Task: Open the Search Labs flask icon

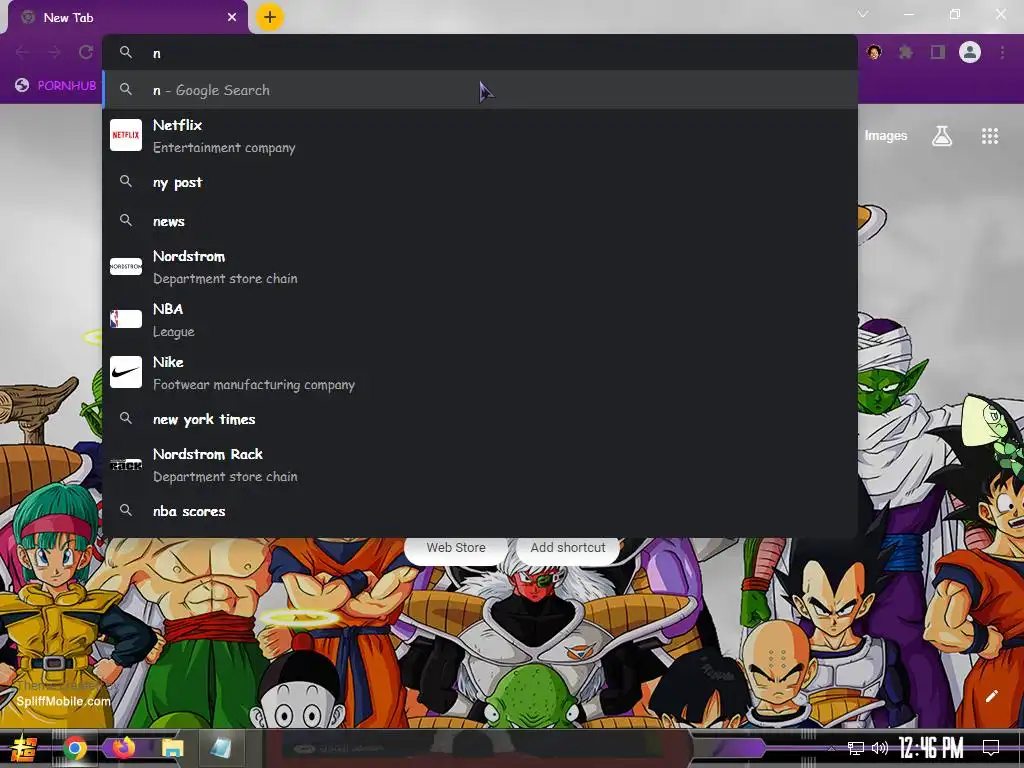Action: coord(942,135)
